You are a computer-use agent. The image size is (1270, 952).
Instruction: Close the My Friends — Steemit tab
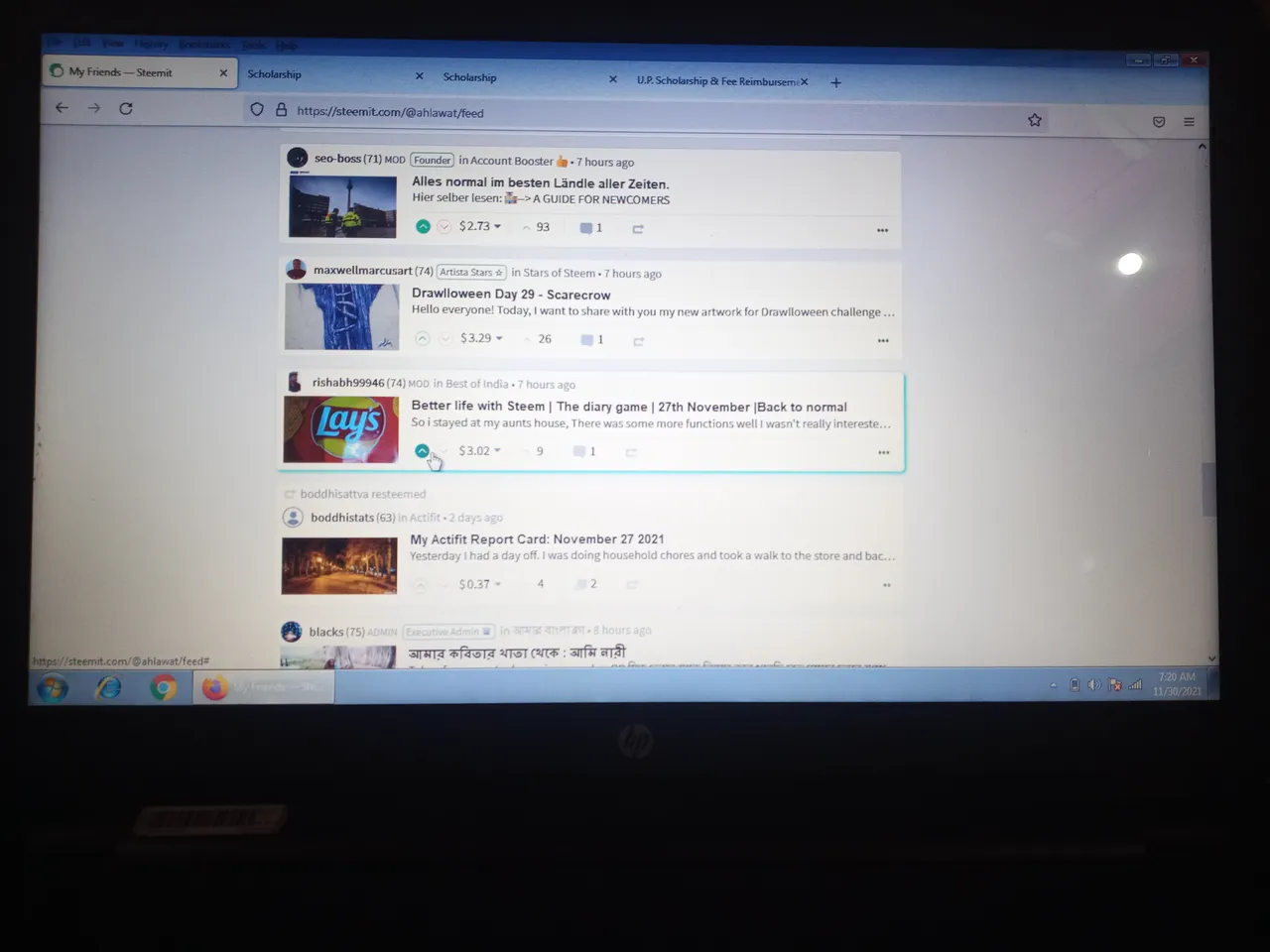223,73
